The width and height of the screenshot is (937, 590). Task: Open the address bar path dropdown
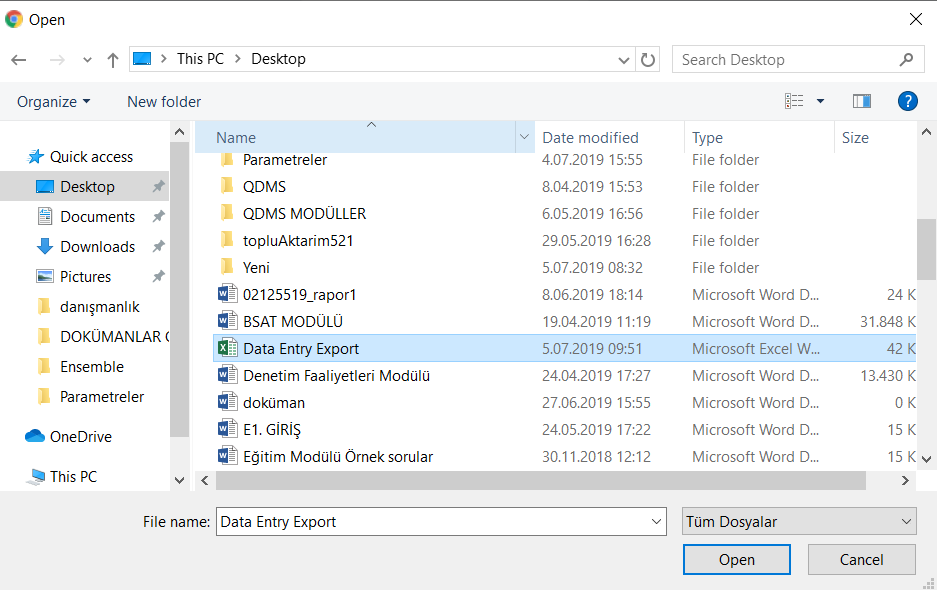[622, 60]
